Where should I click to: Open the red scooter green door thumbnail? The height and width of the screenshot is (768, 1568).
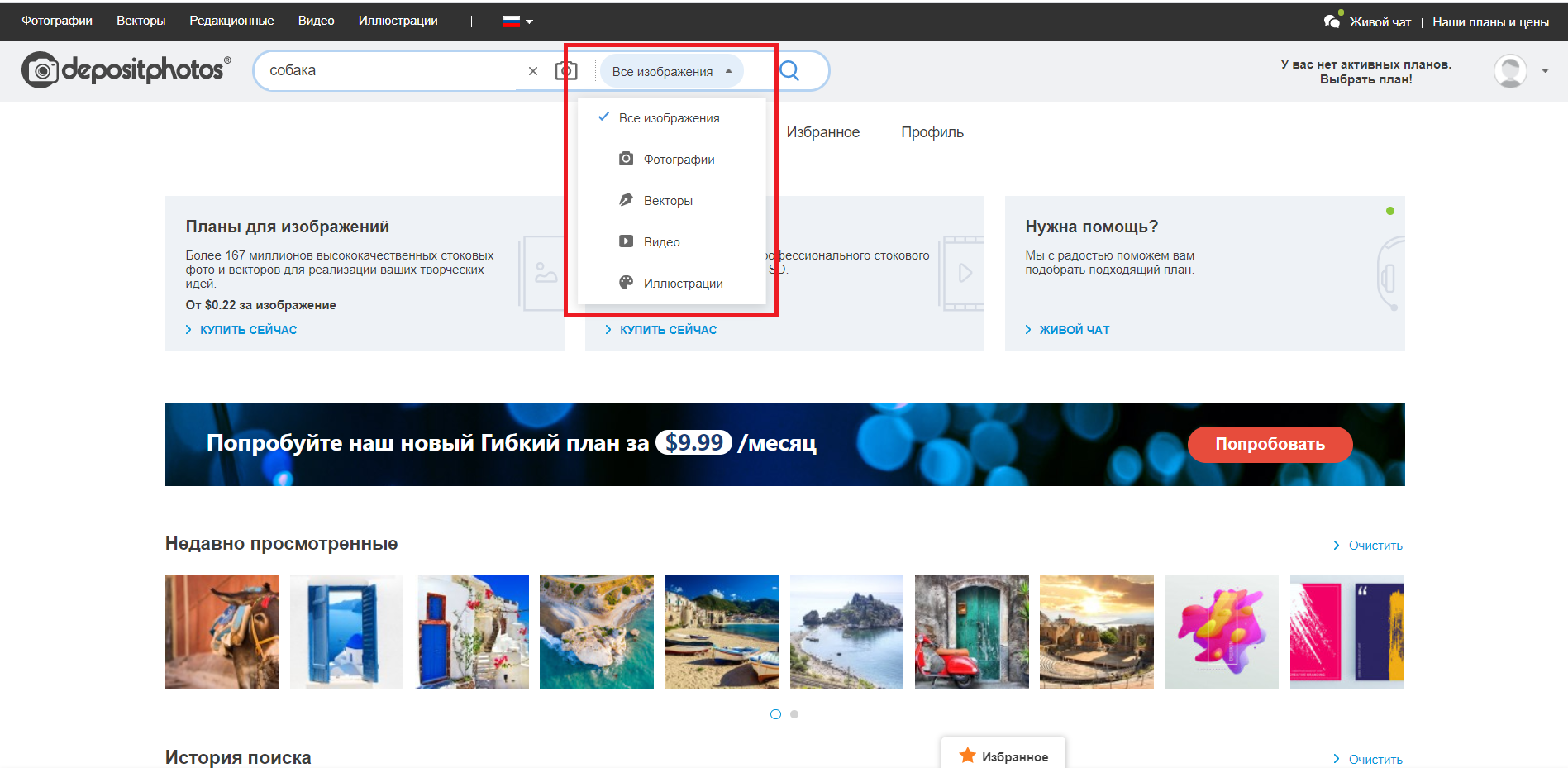(x=972, y=632)
